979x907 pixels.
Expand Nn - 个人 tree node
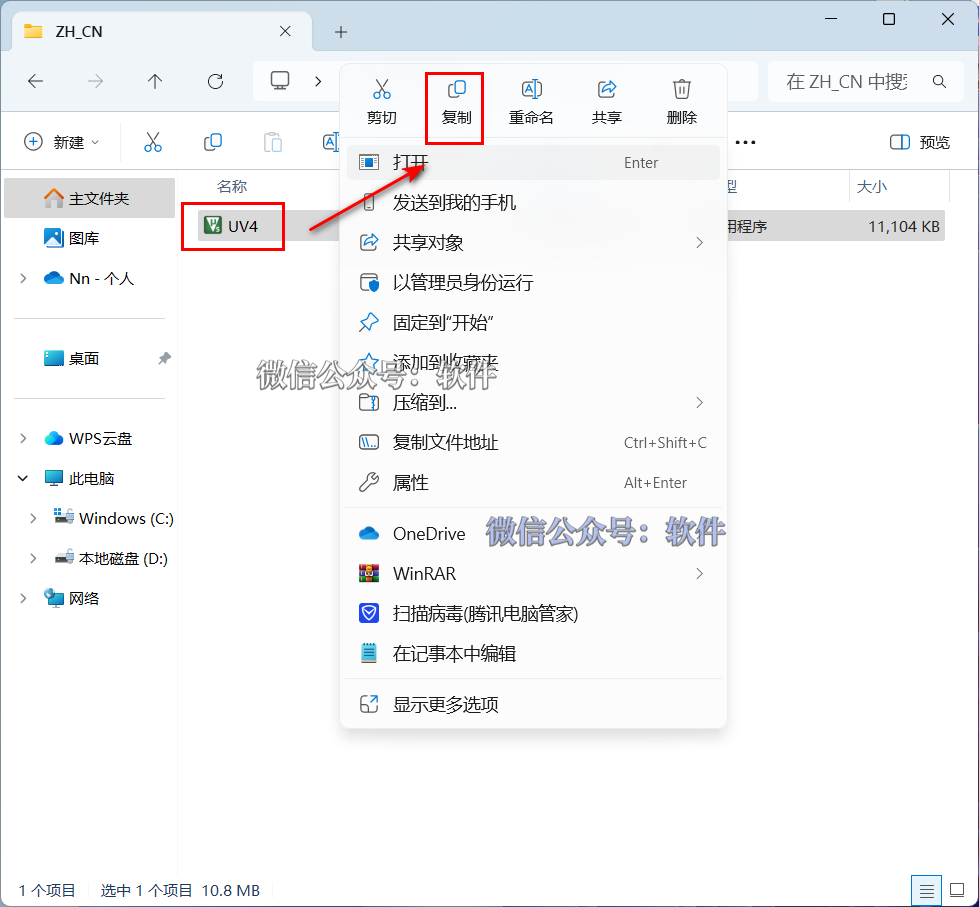[x=23, y=278]
